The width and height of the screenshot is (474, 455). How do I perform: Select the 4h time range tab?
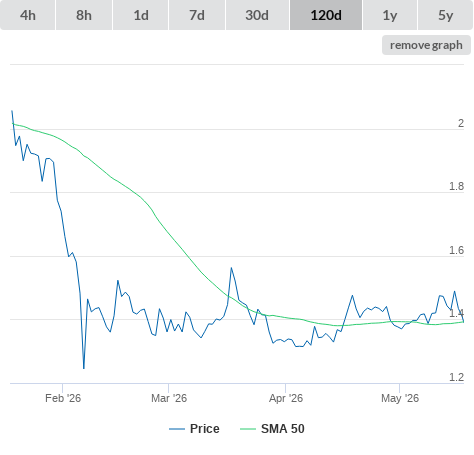click(x=28, y=15)
